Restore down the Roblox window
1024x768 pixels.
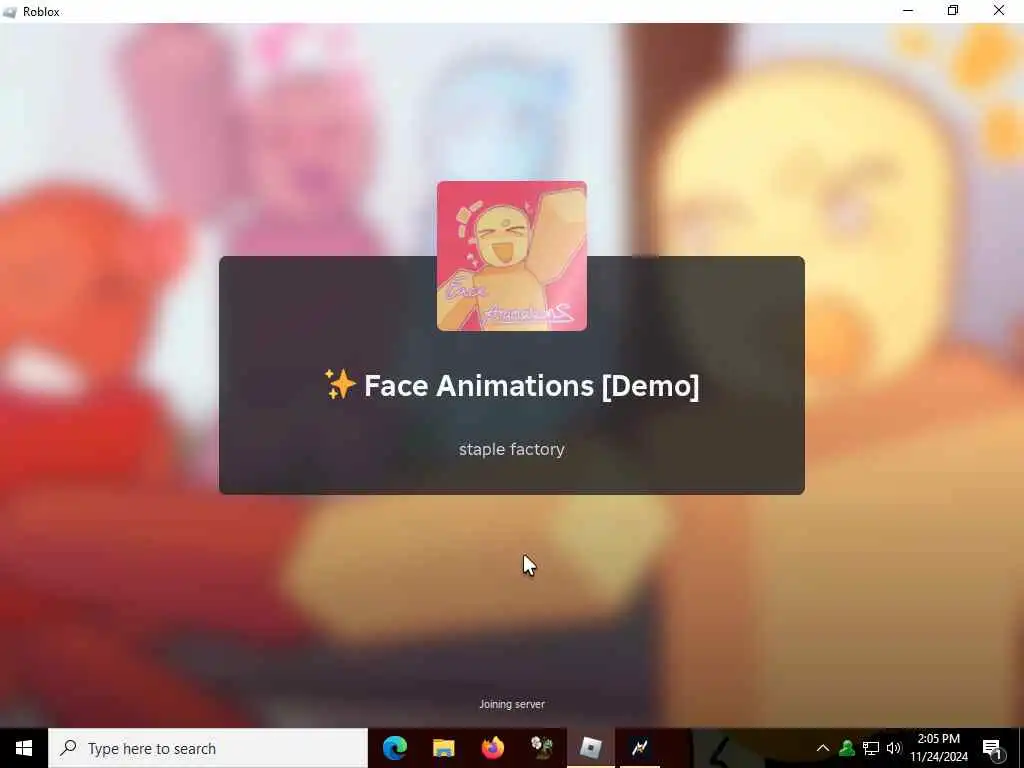(x=953, y=10)
